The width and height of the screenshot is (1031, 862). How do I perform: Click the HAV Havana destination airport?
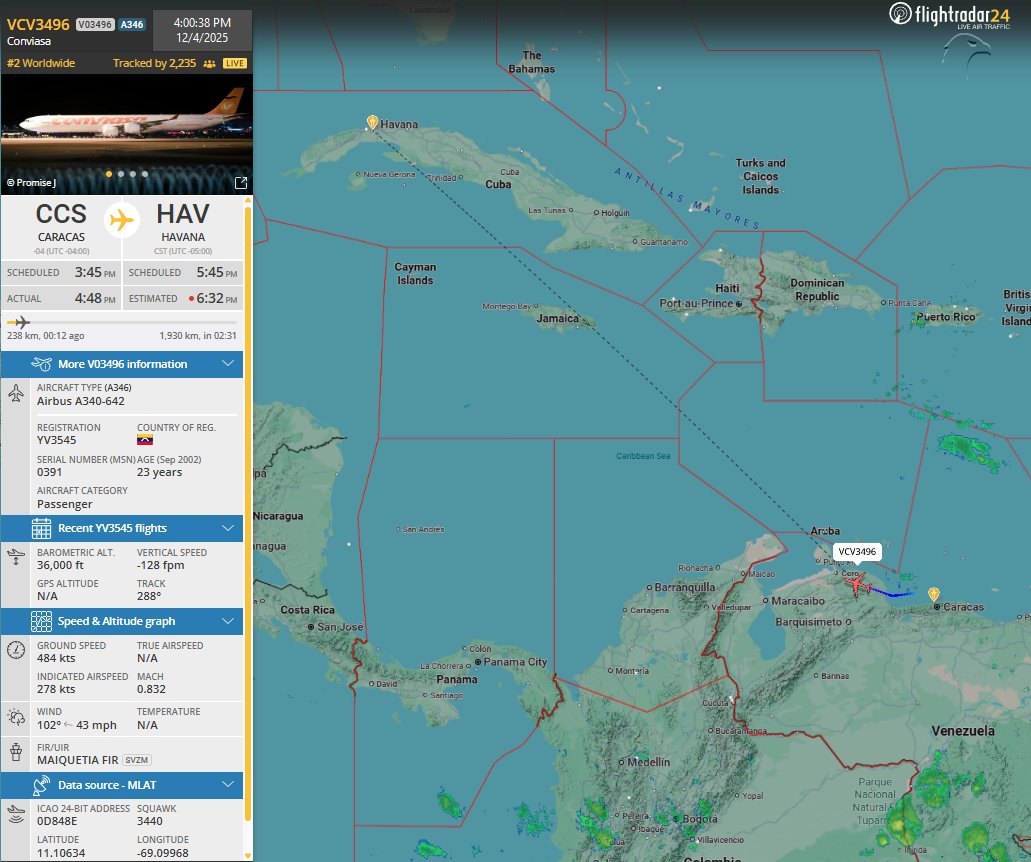(183, 227)
